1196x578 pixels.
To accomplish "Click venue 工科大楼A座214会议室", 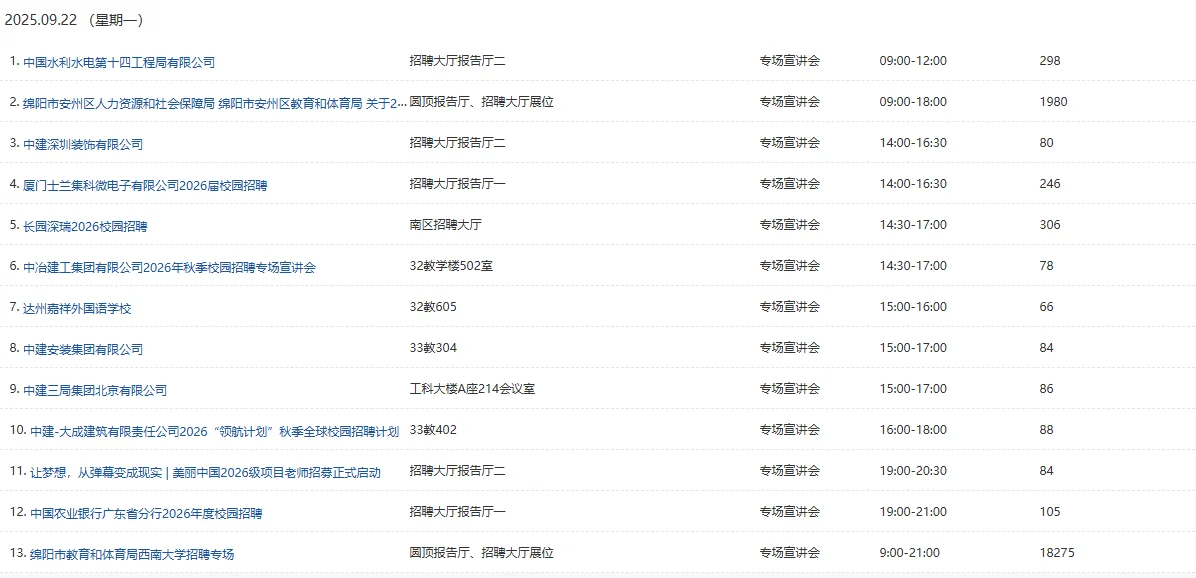I will [472, 389].
